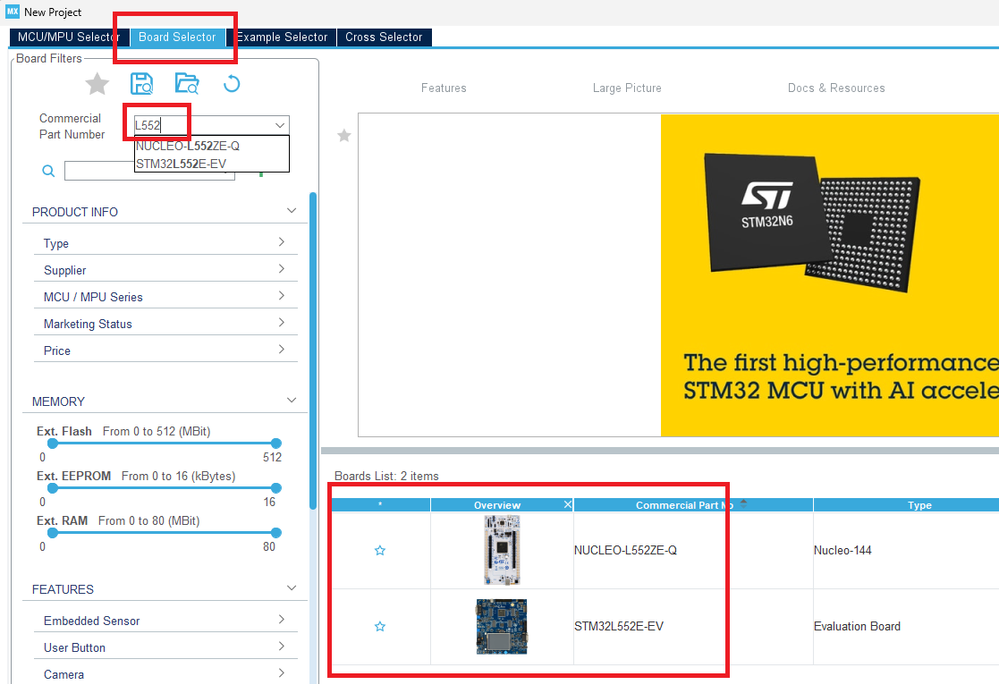
Task: Sort by Commercial Part No column header
Action: (x=693, y=505)
